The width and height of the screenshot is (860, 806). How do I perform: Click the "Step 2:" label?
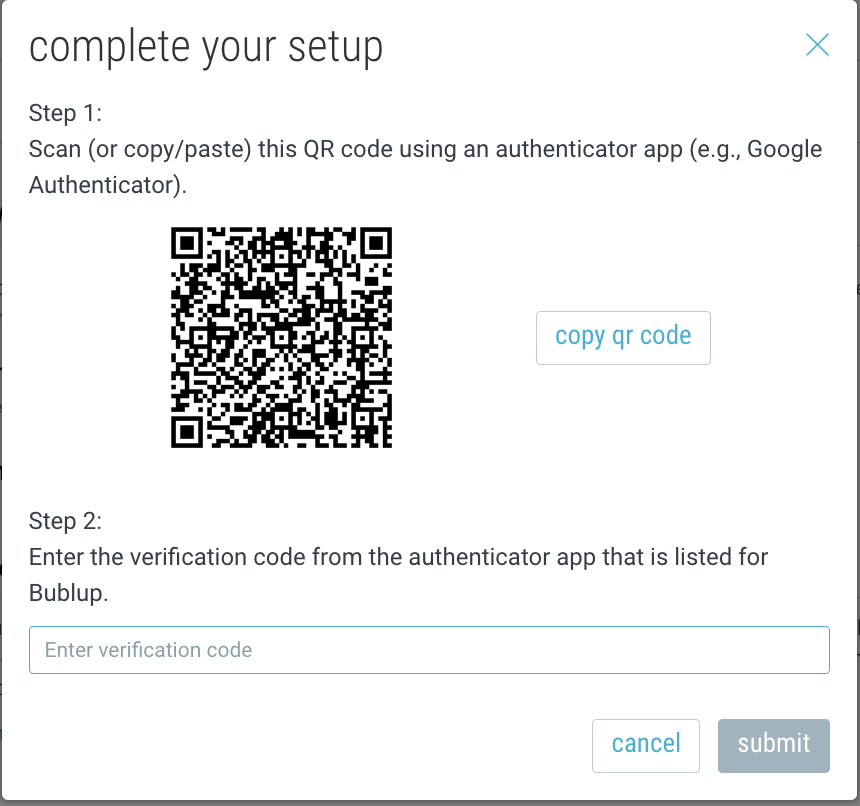point(65,521)
